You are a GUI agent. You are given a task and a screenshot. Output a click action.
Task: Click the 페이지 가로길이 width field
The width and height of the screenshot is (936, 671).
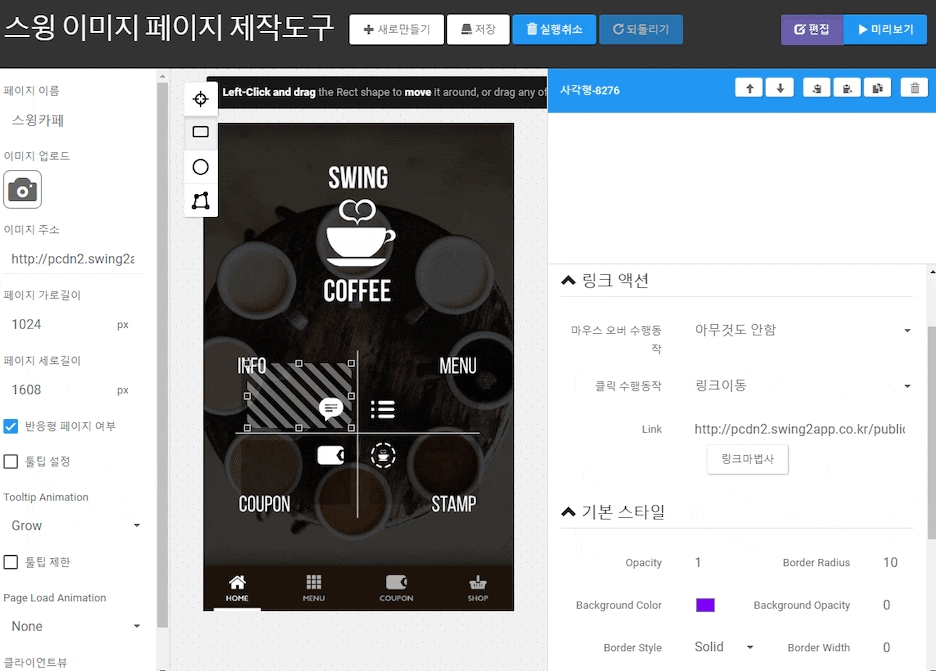[60, 325]
